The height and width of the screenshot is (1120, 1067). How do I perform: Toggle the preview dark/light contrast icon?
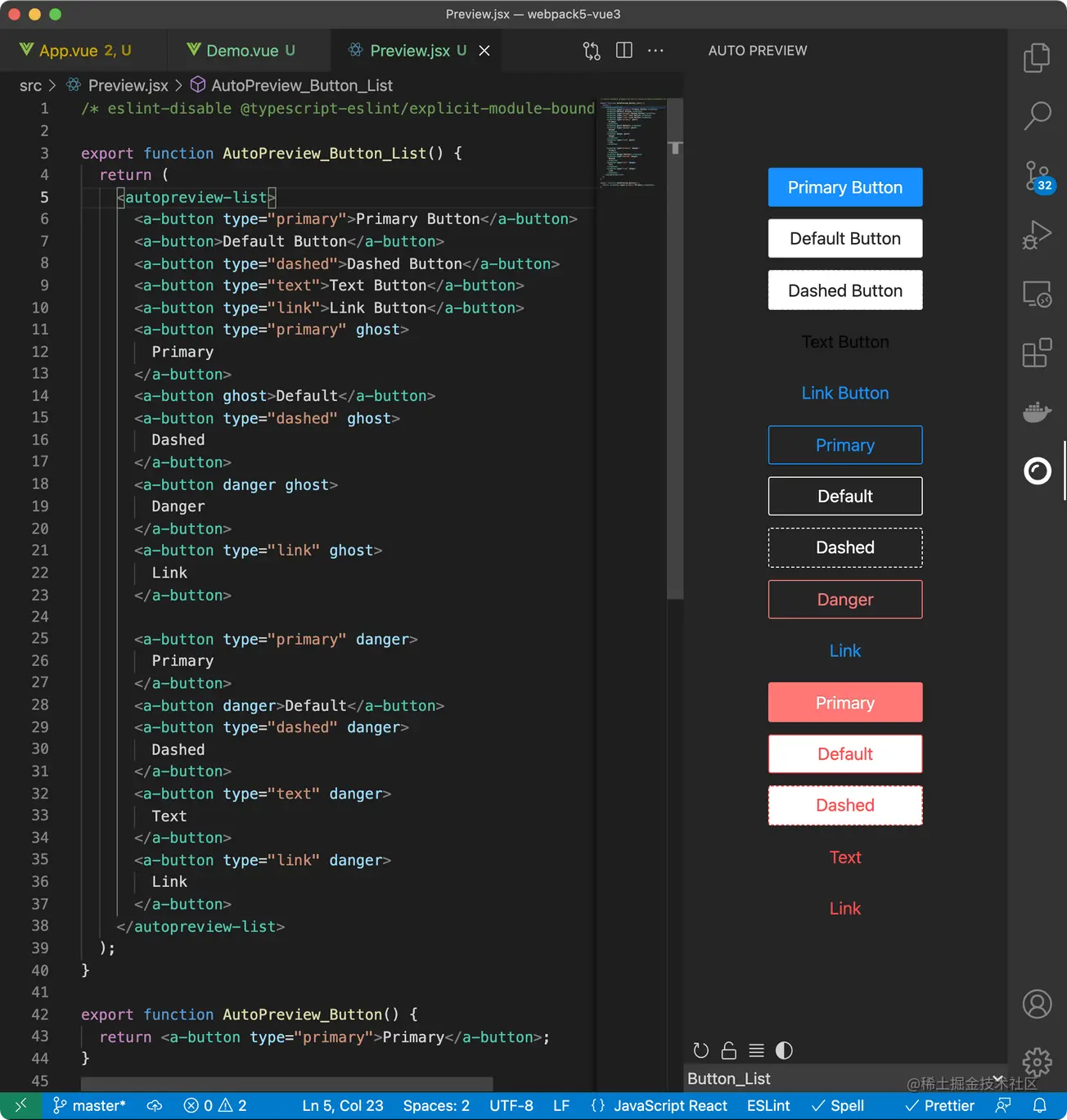point(783,1050)
